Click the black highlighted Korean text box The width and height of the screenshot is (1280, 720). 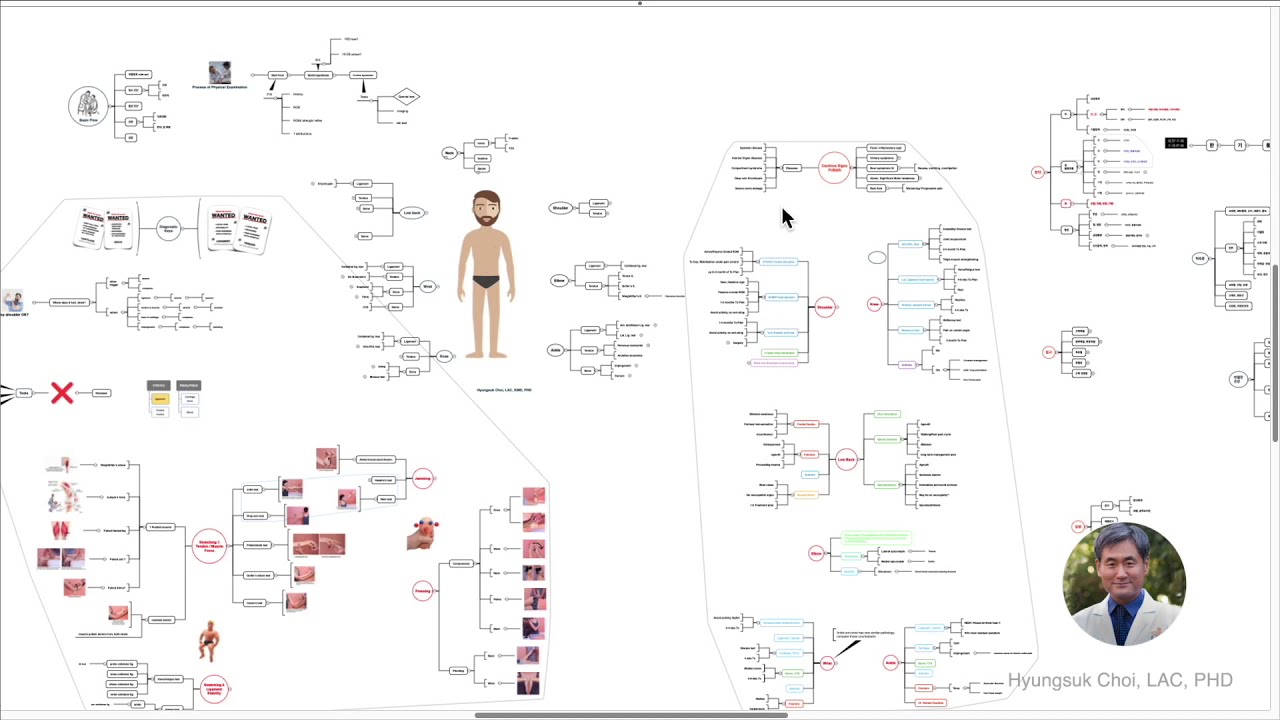(1175, 144)
